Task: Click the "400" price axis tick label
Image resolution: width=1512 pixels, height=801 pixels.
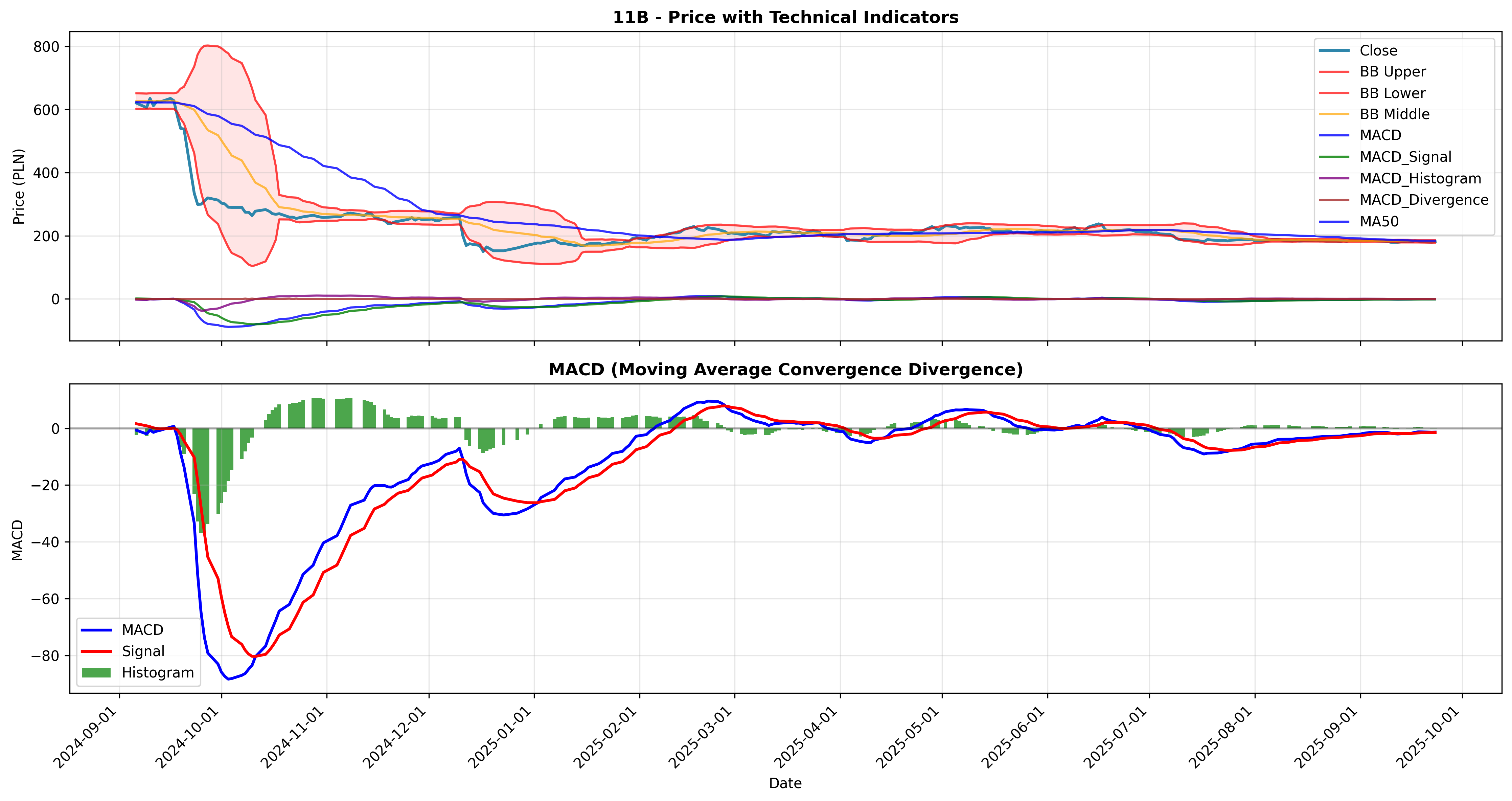Action: tap(47, 173)
